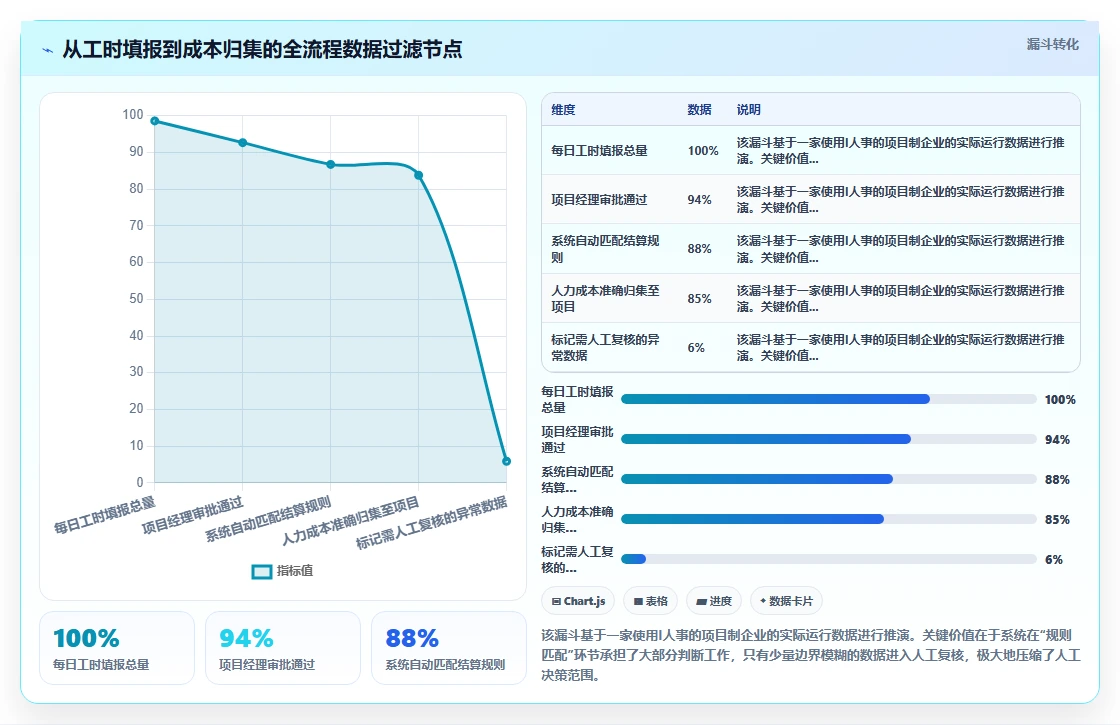Click the 项目经理审批通过 progress label
Image resolution: width=1120 pixels, height=725 pixels.
pyautogui.click(x=577, y=439)
